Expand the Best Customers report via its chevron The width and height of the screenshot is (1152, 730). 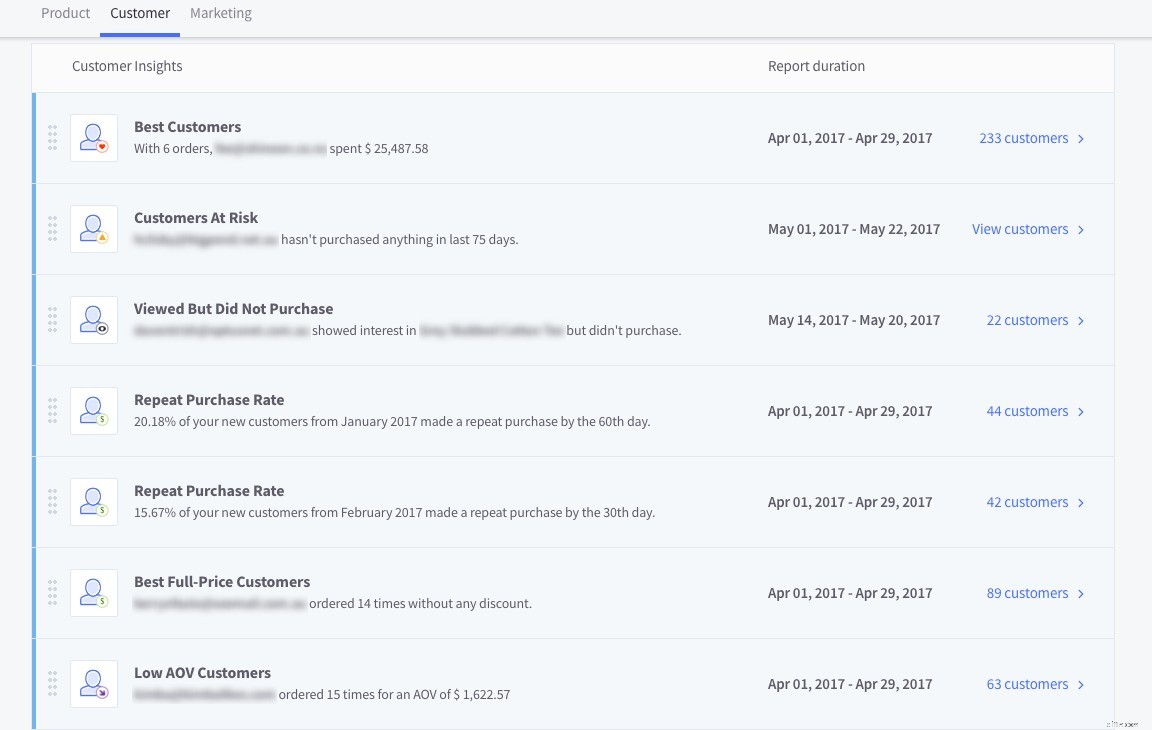tap(1081, 139)
